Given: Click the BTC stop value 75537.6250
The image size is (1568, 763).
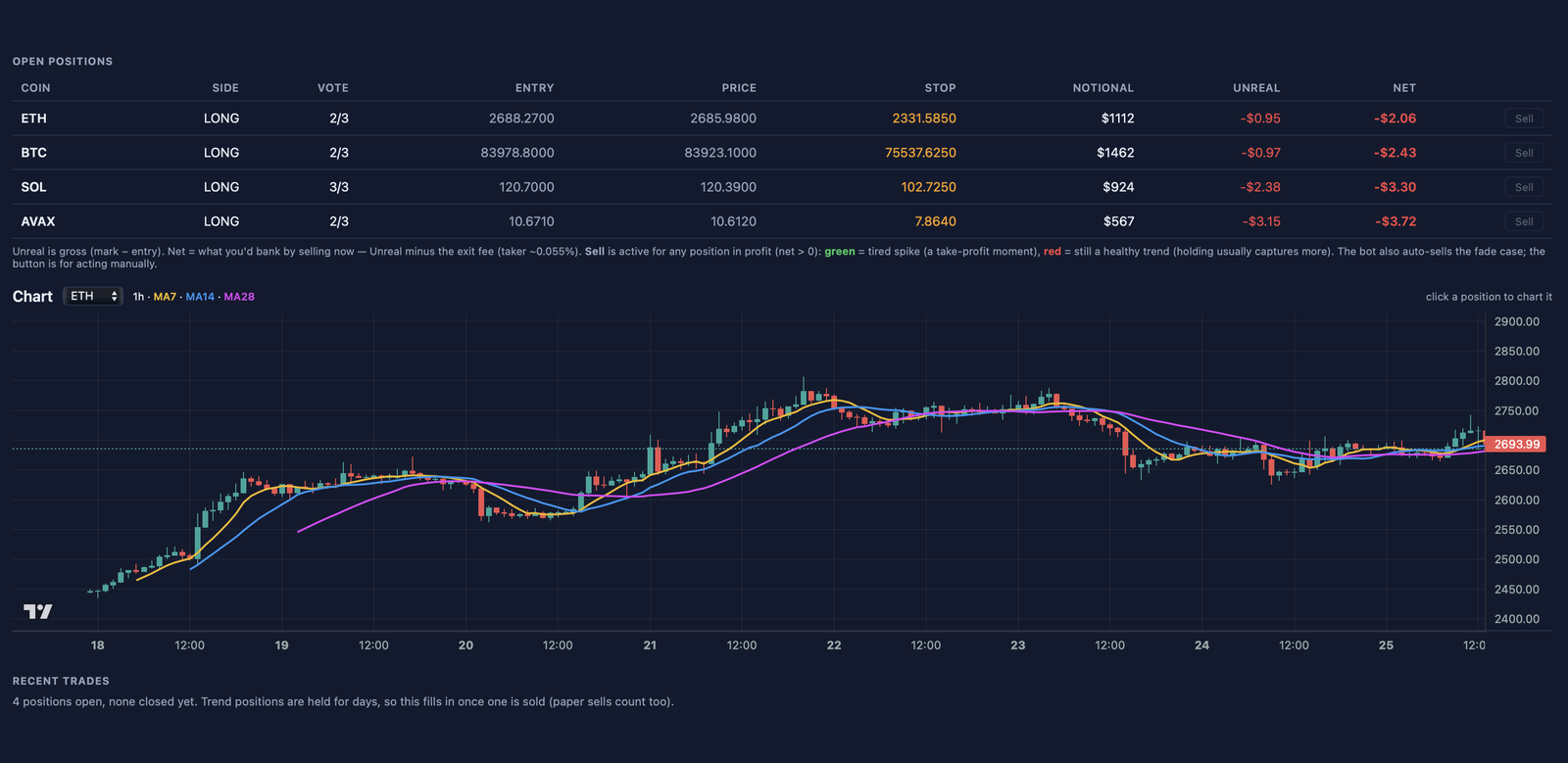Looking at the screenshot, I should point(920,153).
